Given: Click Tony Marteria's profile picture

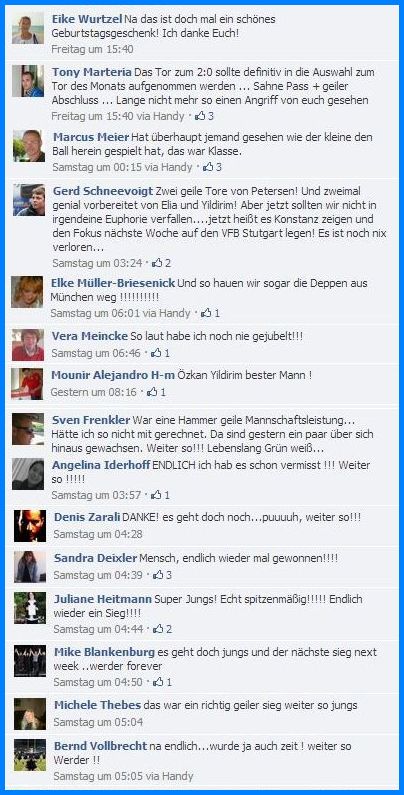Looking at the screenshot, I should tap(28, 81).
